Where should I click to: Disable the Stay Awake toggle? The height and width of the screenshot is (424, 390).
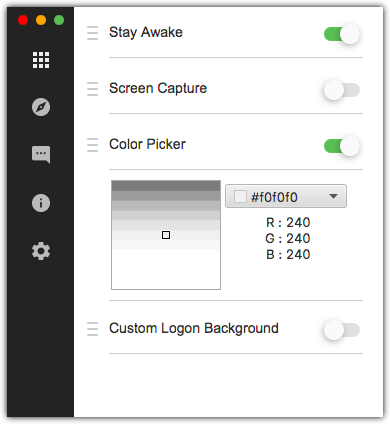(342, 34)
